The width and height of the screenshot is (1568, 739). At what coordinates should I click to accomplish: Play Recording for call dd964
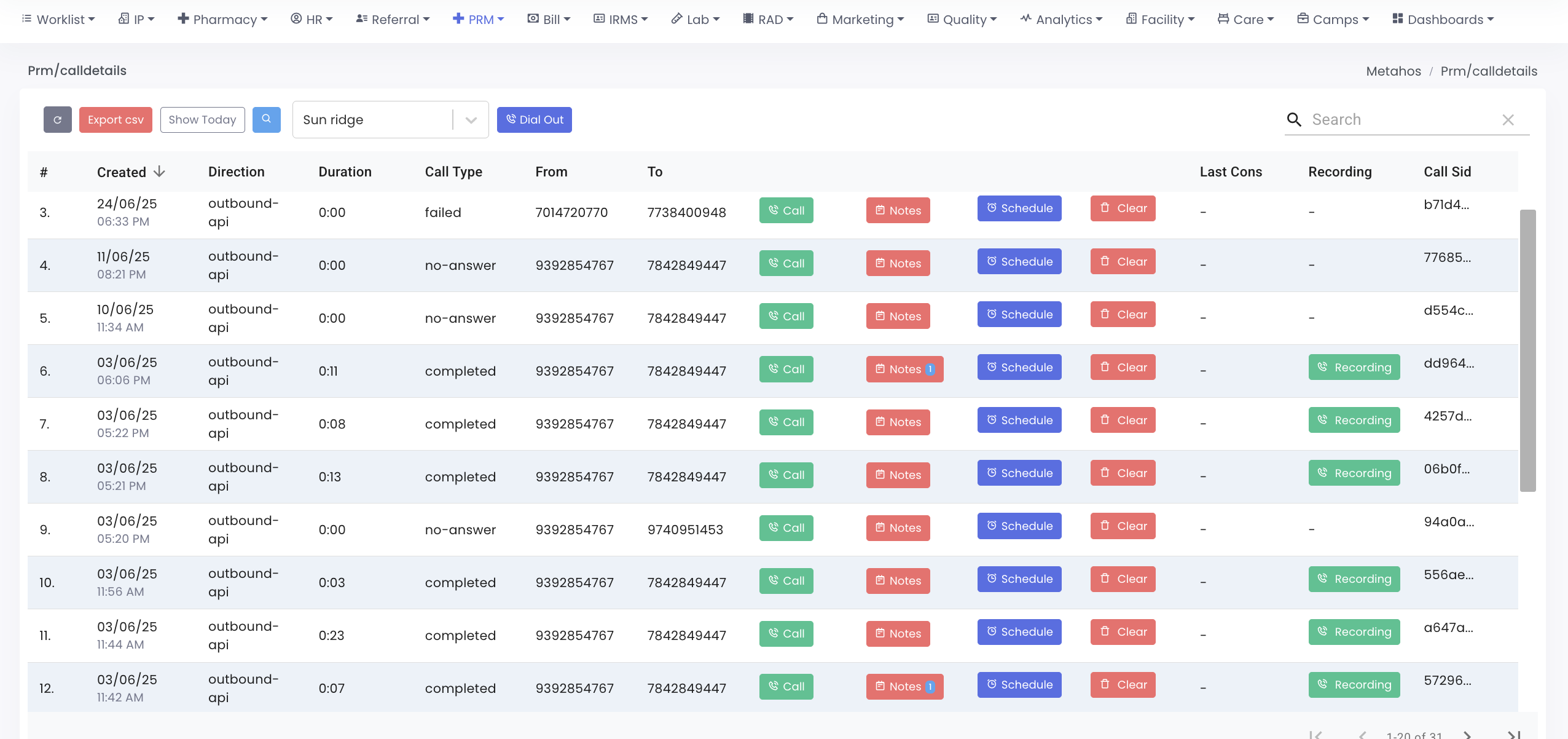pyautogui.click(x=1354, y=368)
